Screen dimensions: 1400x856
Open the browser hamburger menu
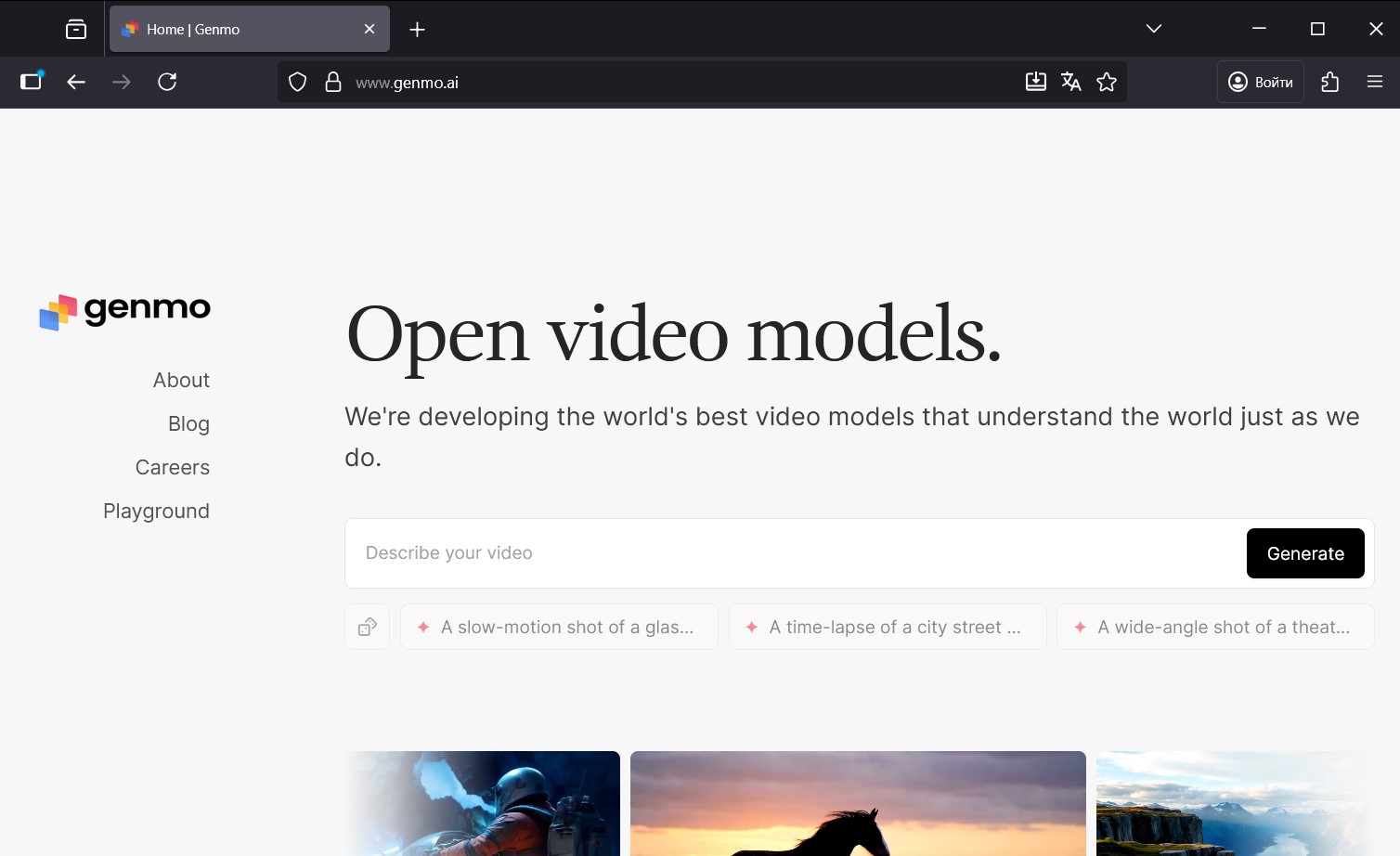(x=1374, y=82)
